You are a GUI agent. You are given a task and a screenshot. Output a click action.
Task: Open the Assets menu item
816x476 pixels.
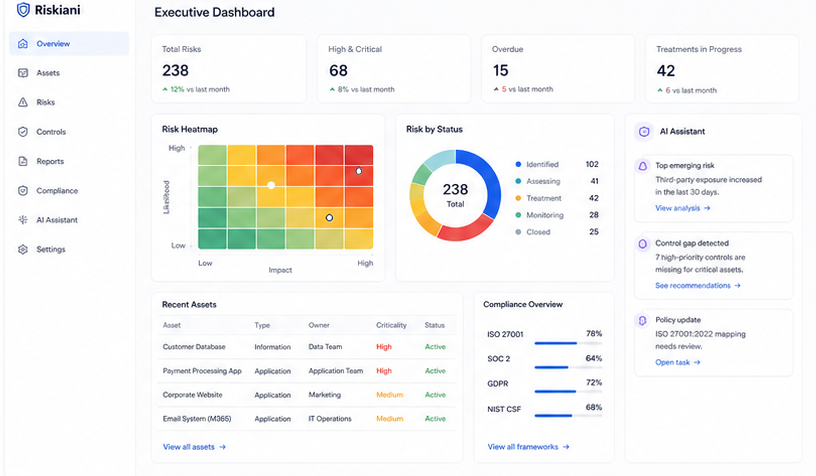coord(69,73)
